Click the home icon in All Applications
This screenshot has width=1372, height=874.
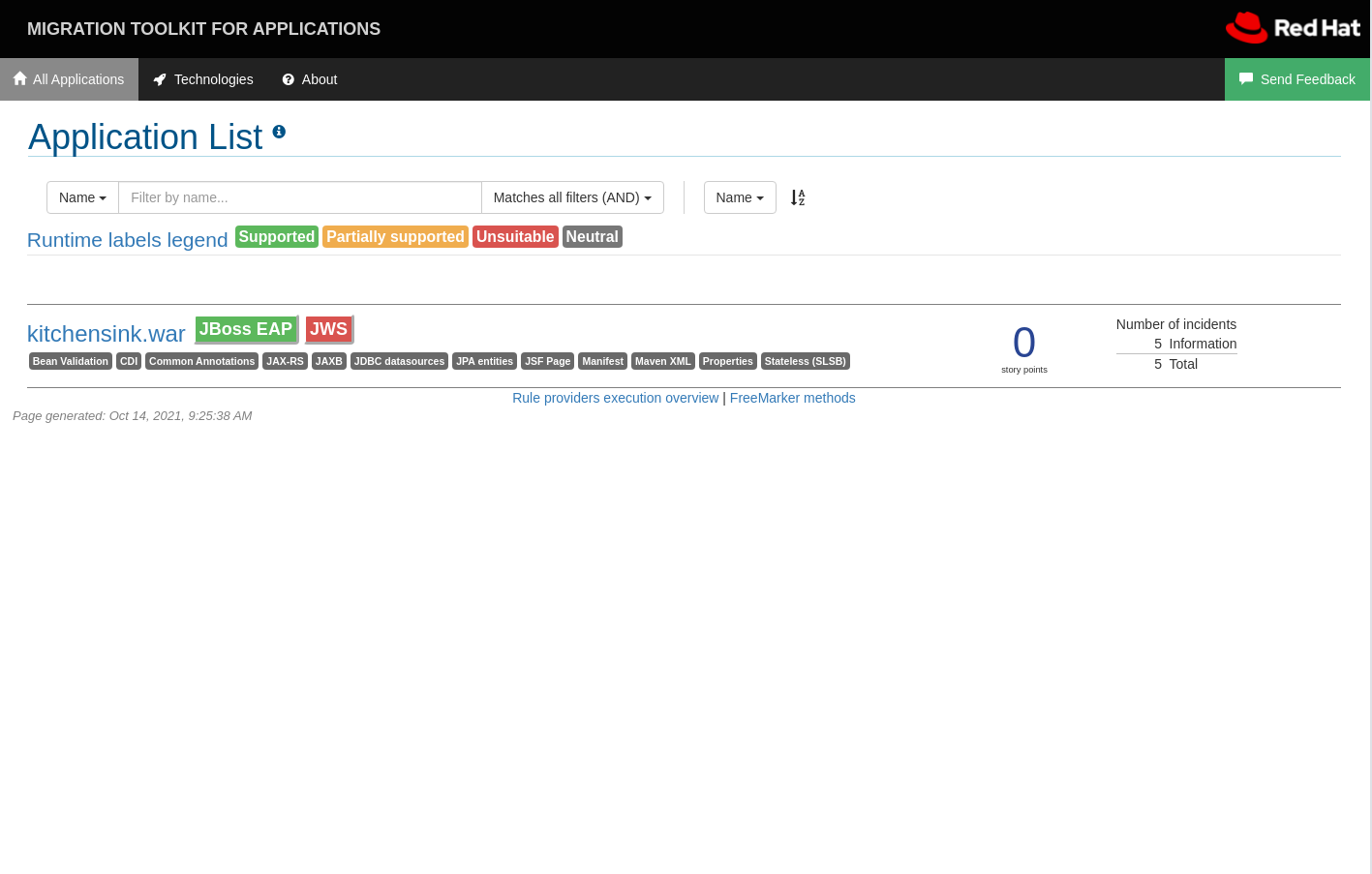click(19, 78)
